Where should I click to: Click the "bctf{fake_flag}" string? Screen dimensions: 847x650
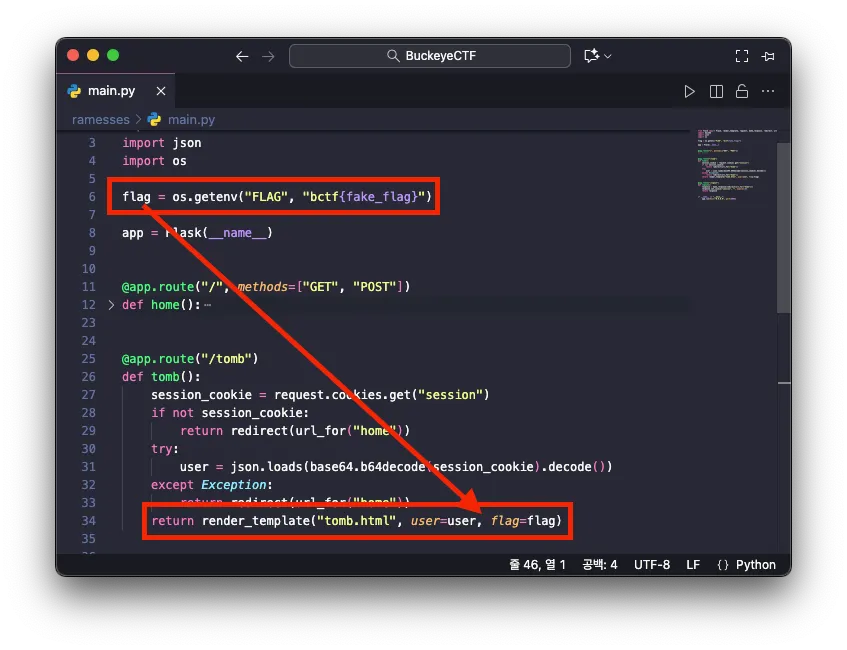[x=364, y=197]
